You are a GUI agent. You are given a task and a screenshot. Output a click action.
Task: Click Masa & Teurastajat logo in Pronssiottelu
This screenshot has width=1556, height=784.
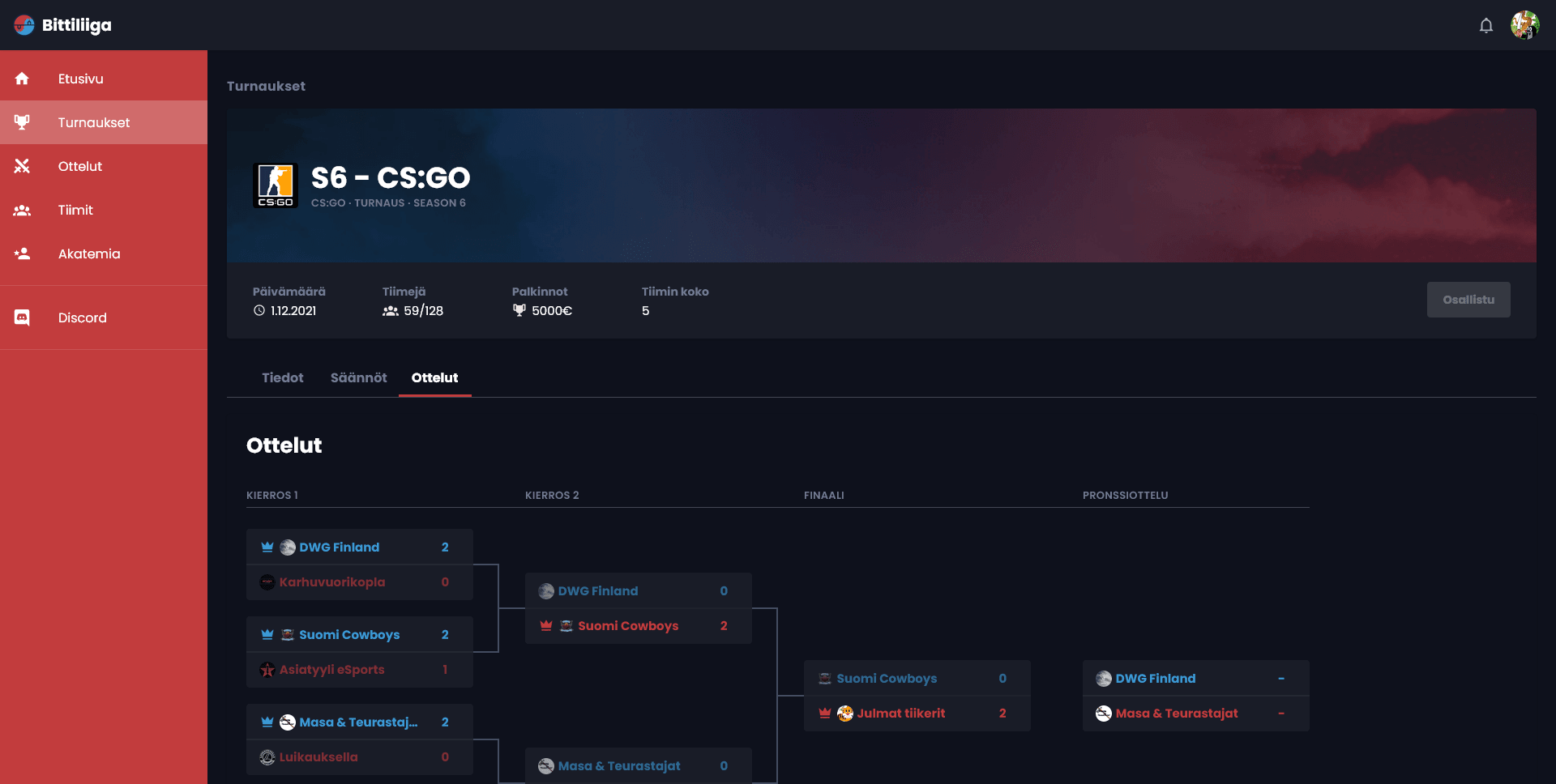pos(1104,714)
